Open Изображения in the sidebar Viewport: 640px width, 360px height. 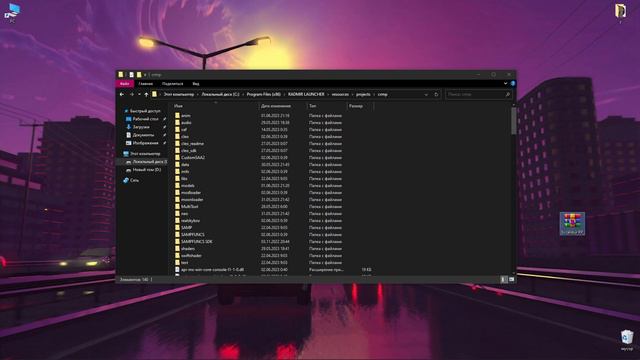(x=145, y=143)
